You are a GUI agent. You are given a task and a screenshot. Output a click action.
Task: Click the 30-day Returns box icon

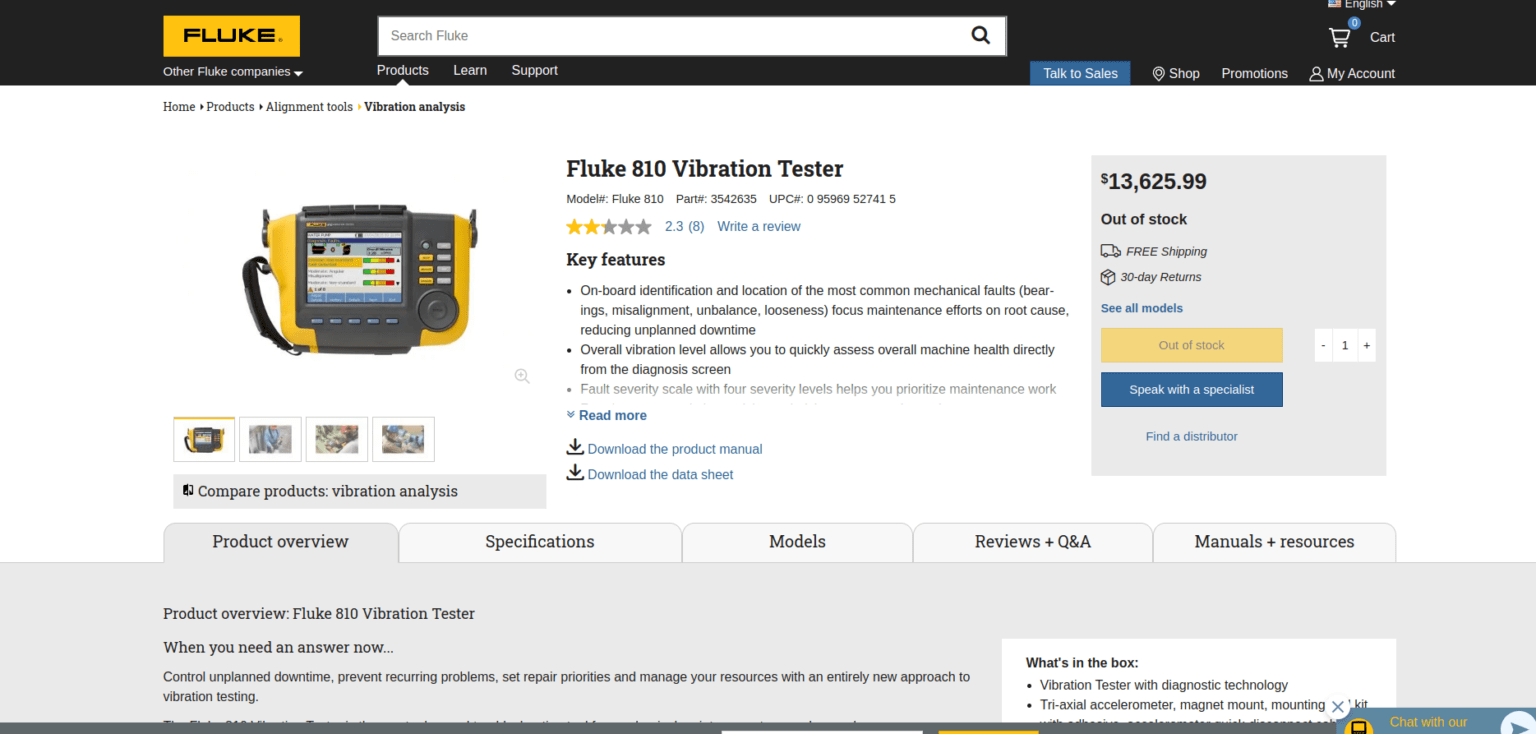point(1107,277)
